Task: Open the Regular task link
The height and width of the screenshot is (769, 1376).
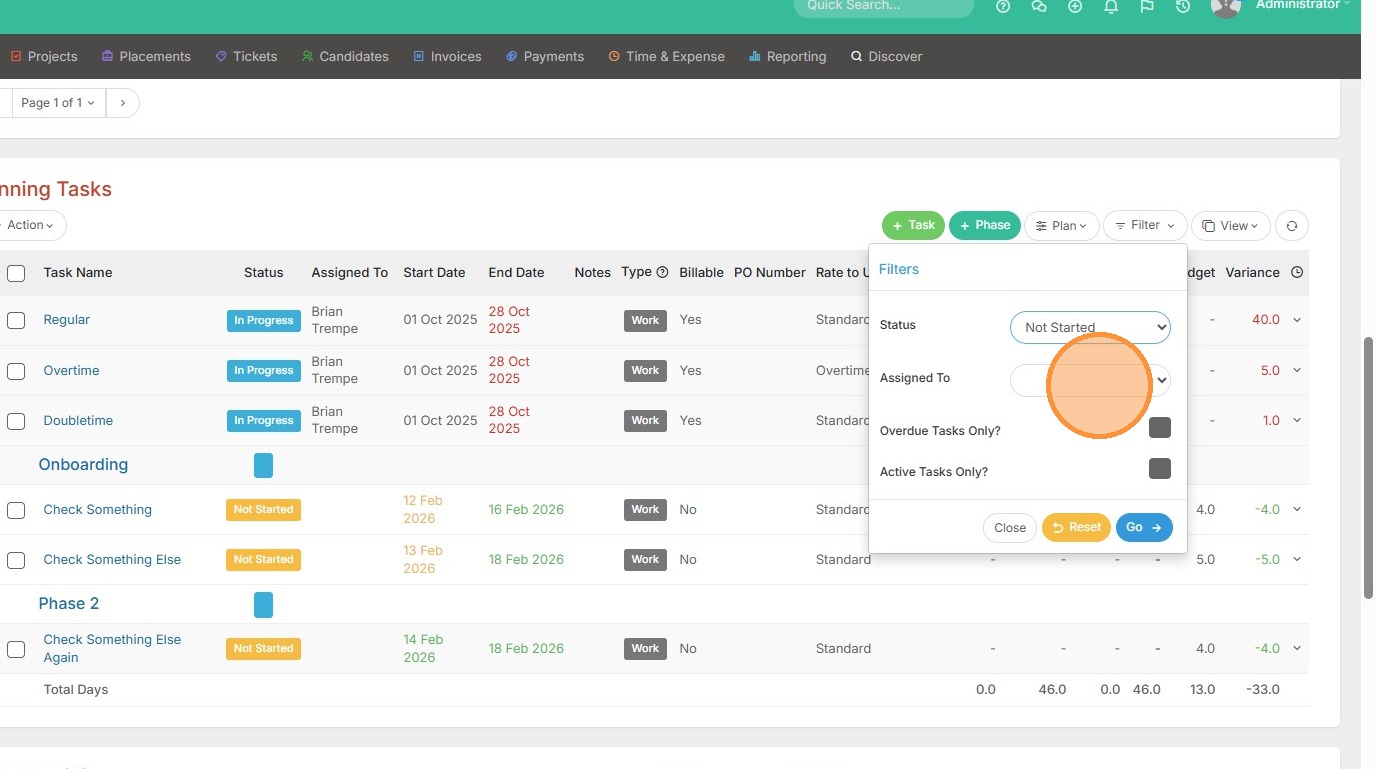Action: [67, 320]
